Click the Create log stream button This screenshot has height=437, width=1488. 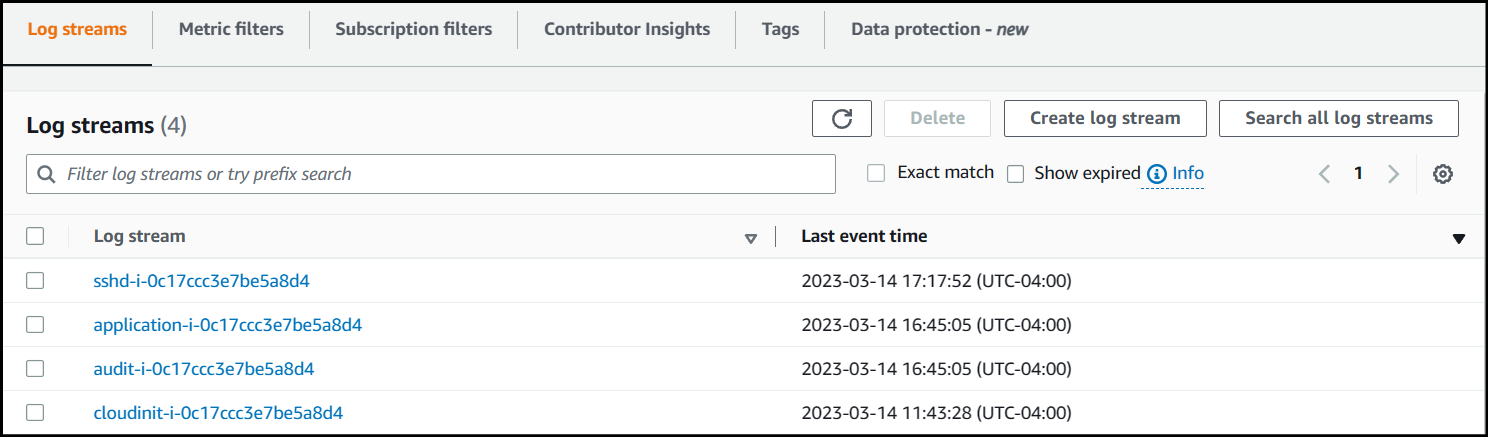pos(1105,118)
